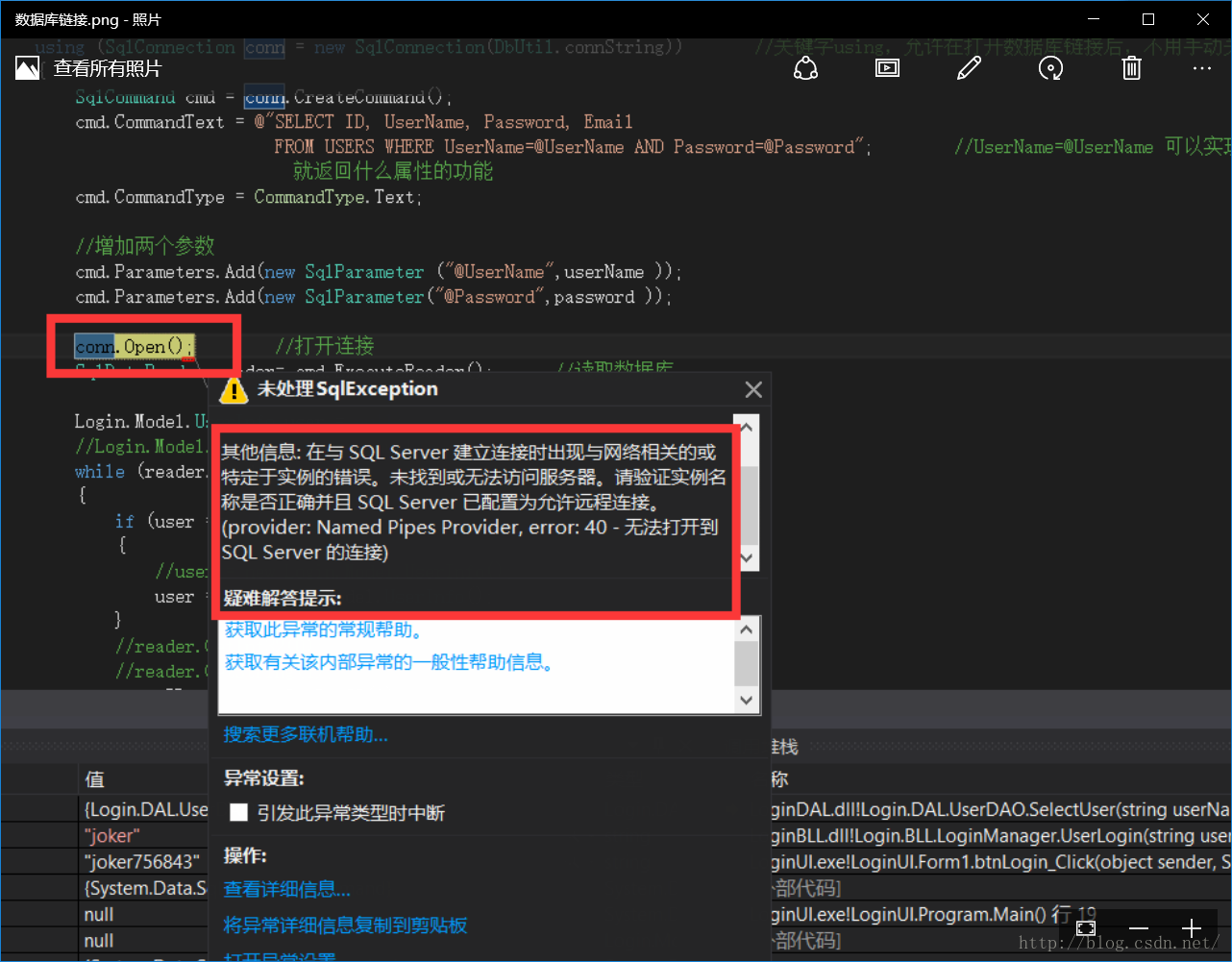Image resolution: width=1232 pixels, height=962 pixels.
Task: Select the "joker756843" value row
Action: coord(142,862)
